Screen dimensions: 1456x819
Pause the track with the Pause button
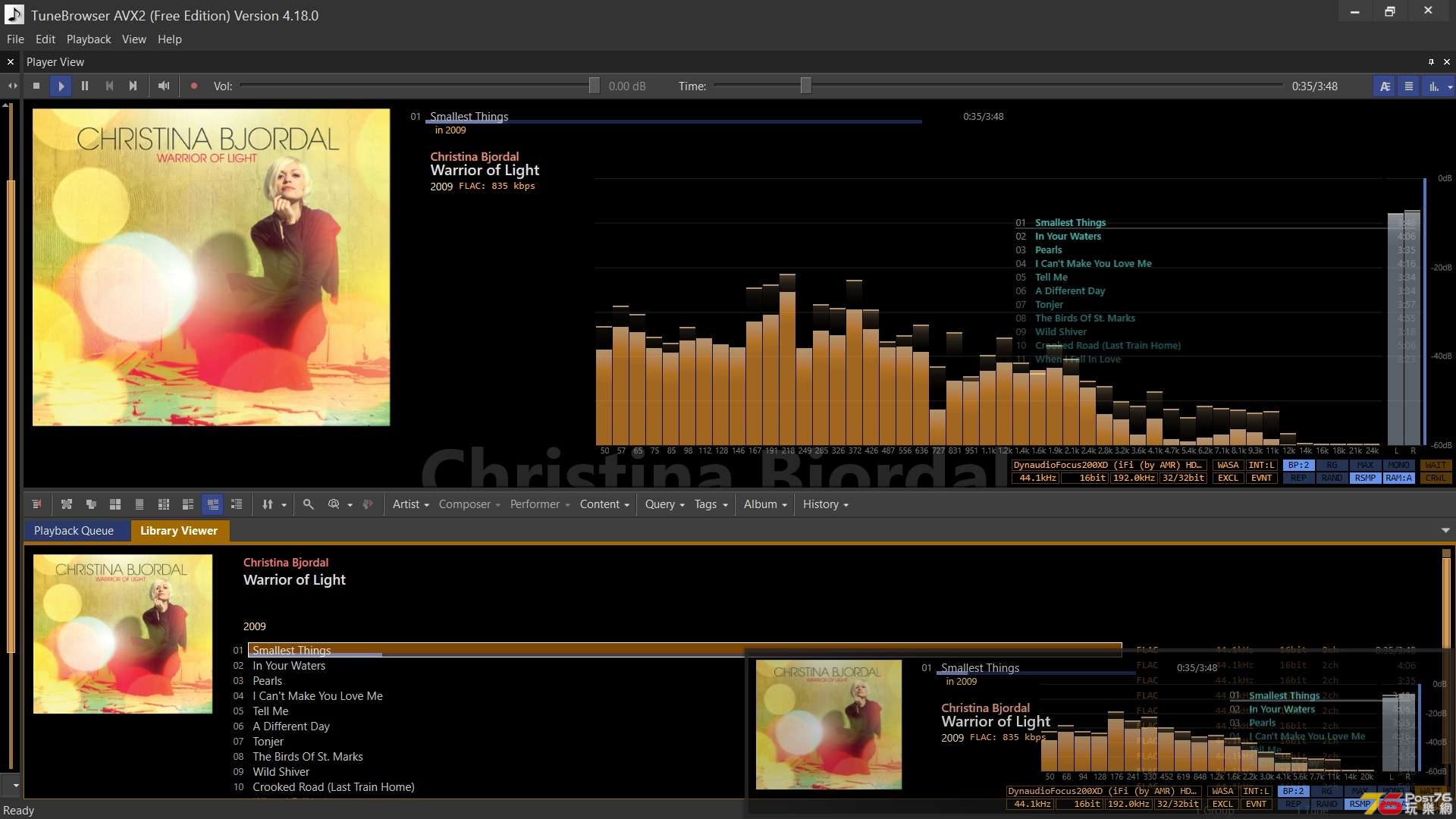pos(85,86)
